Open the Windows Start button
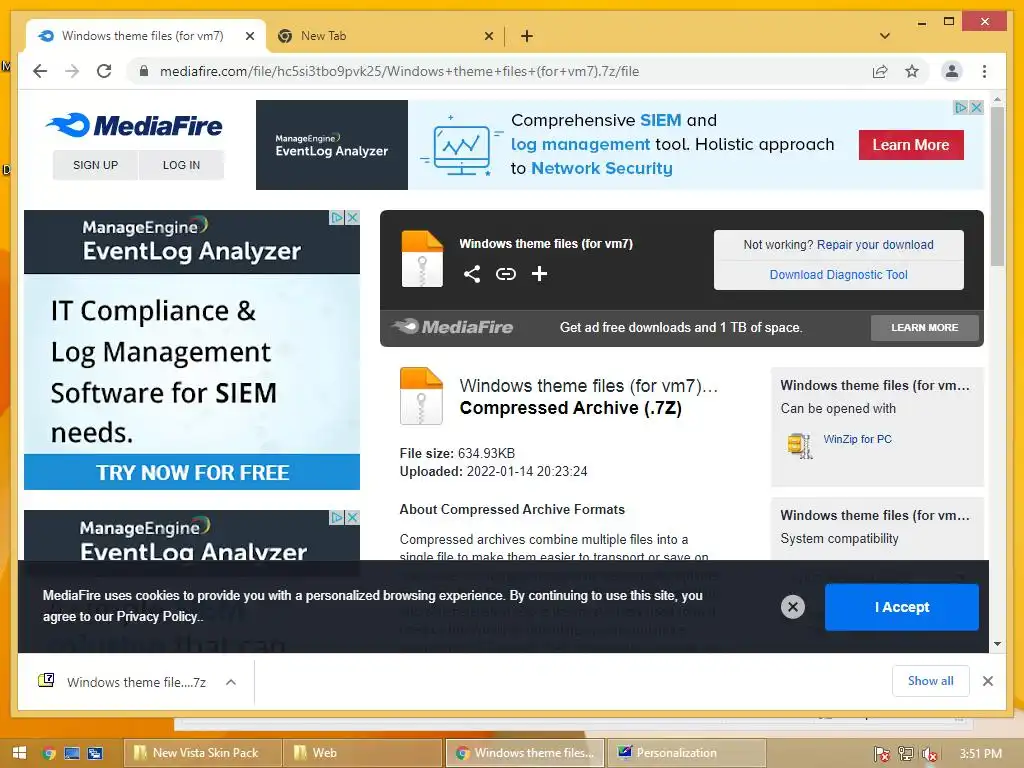The height and width of the screenshot is (768, 1024). point(20,753)
